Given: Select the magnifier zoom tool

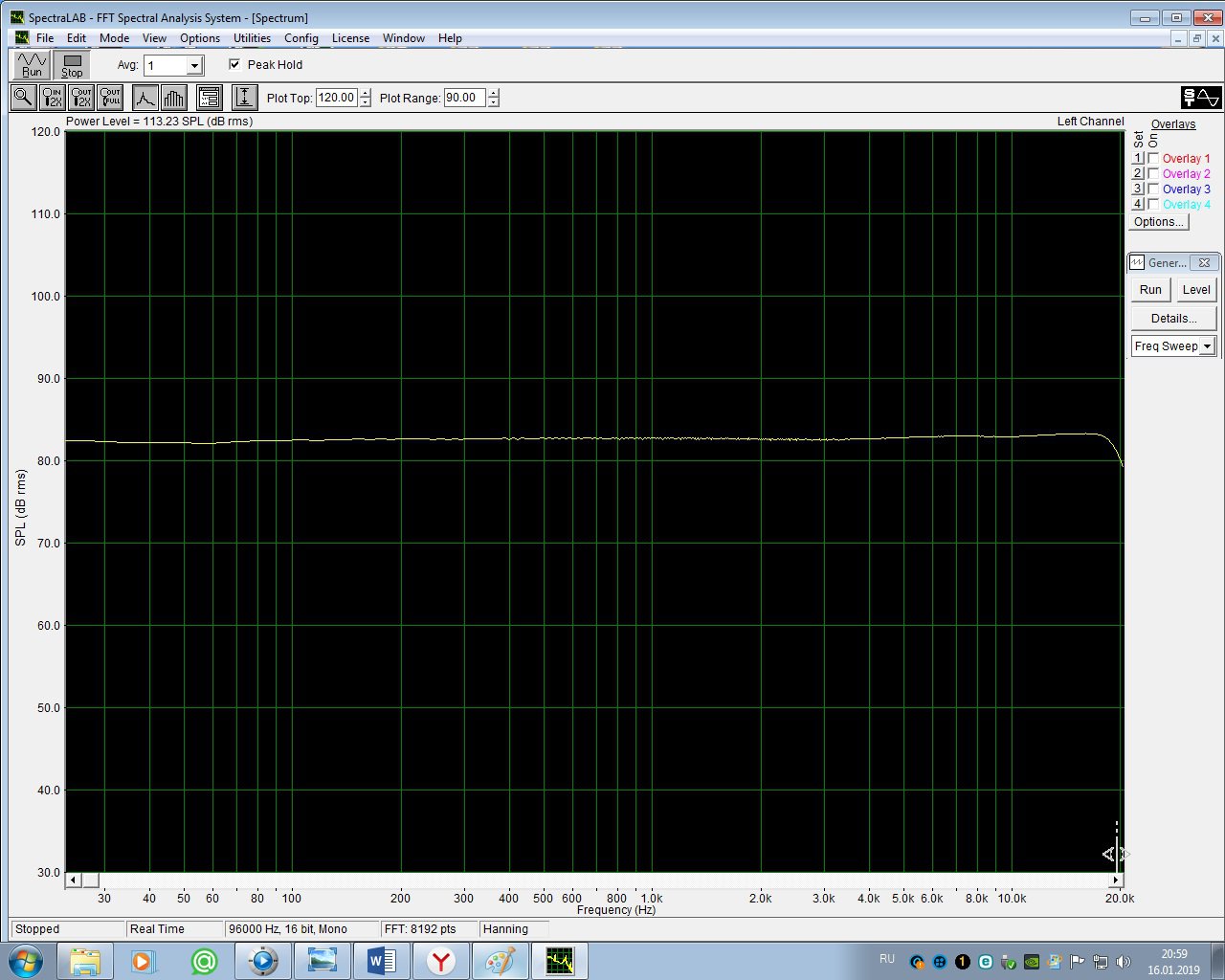Looking at the screenshot, I should 24,98.
